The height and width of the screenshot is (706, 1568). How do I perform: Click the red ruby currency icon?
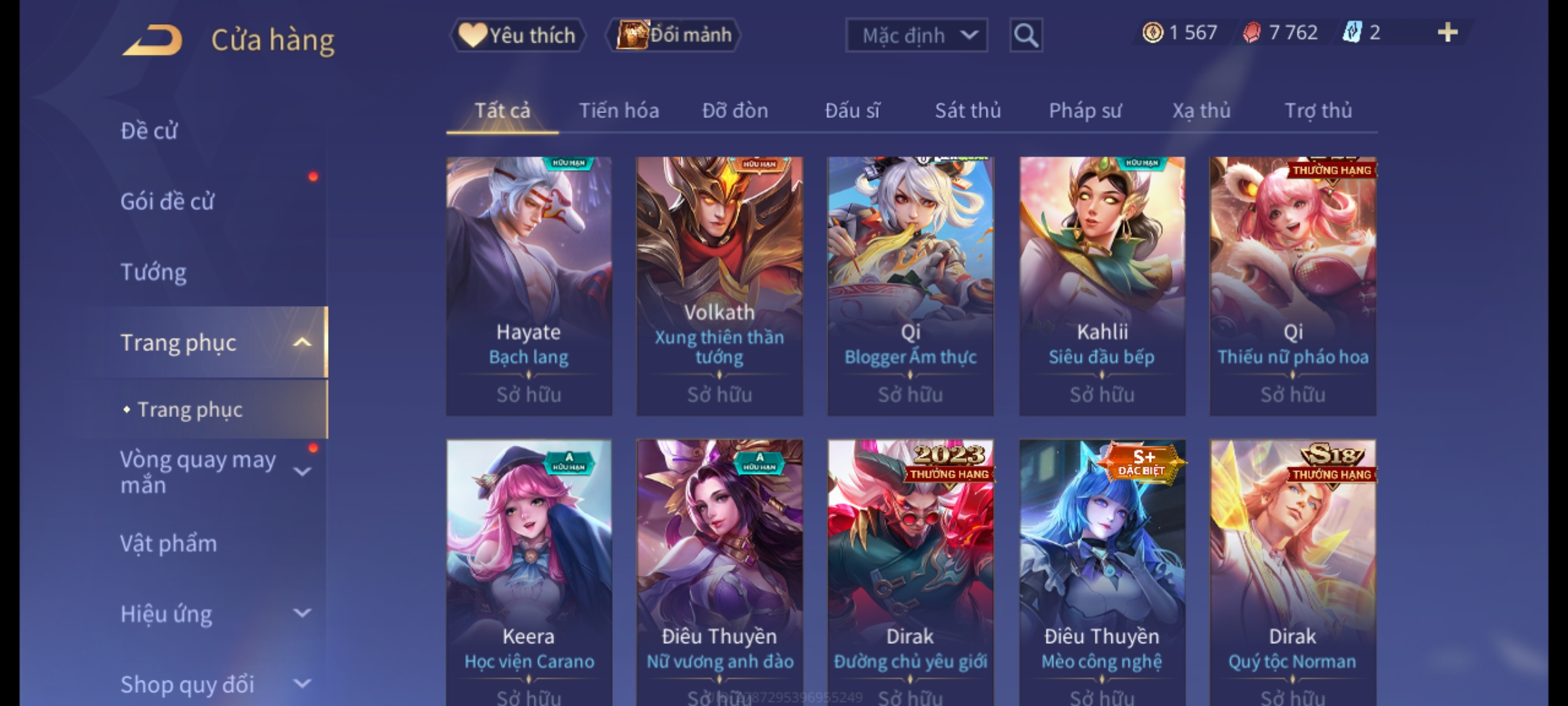[1252, 33]
